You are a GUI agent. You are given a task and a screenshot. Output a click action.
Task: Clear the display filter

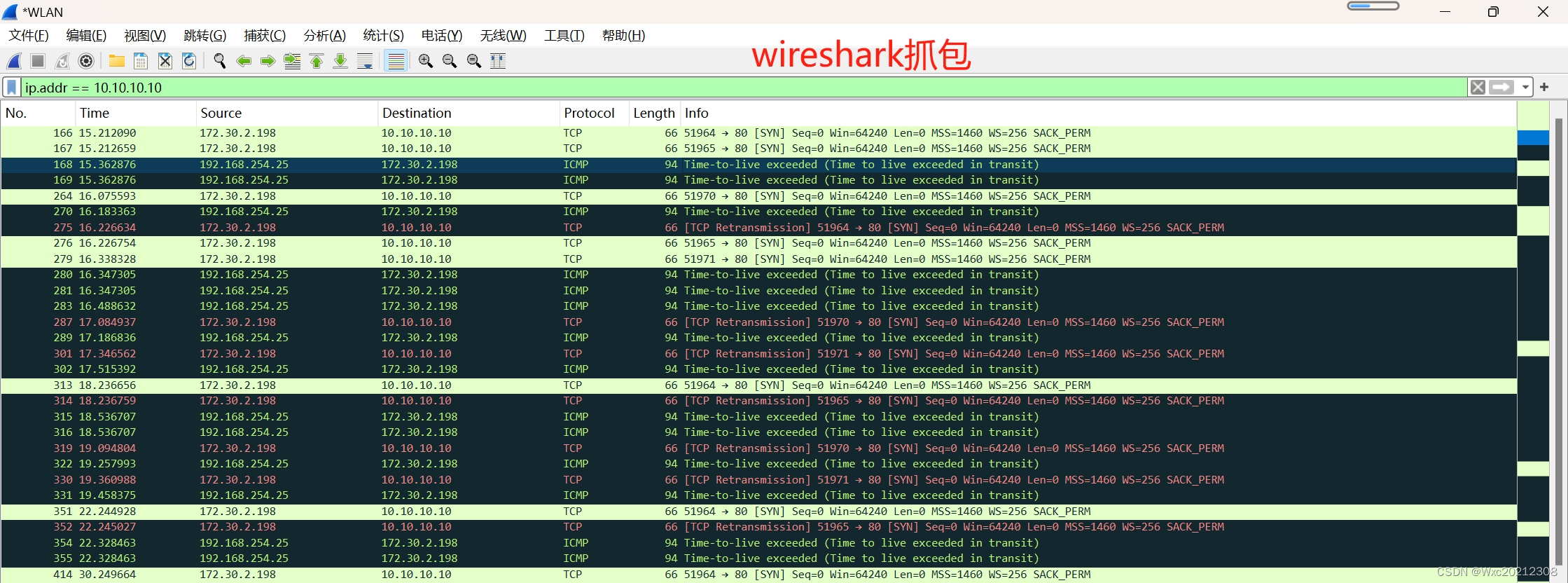pos(1478,88)
